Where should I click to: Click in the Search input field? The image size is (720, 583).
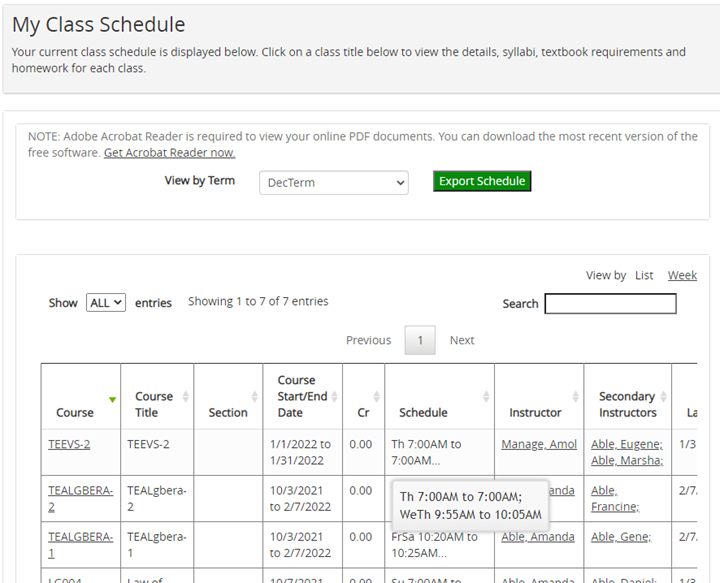[x=610, y=303]
